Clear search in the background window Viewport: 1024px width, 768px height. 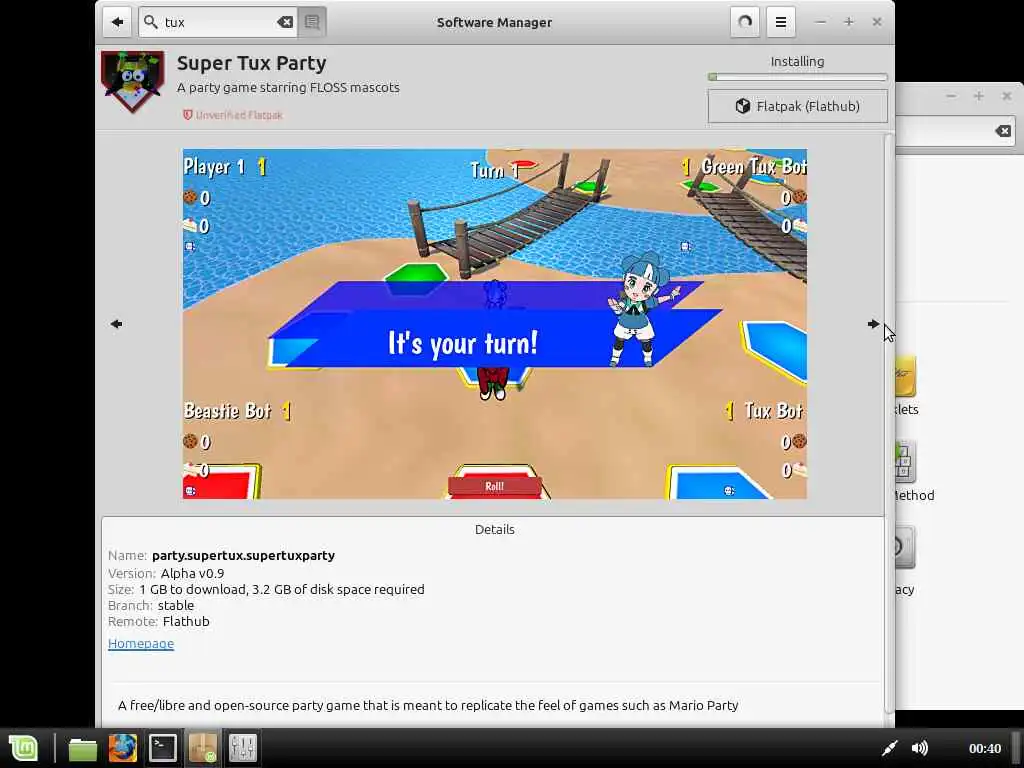[1003, 131]
